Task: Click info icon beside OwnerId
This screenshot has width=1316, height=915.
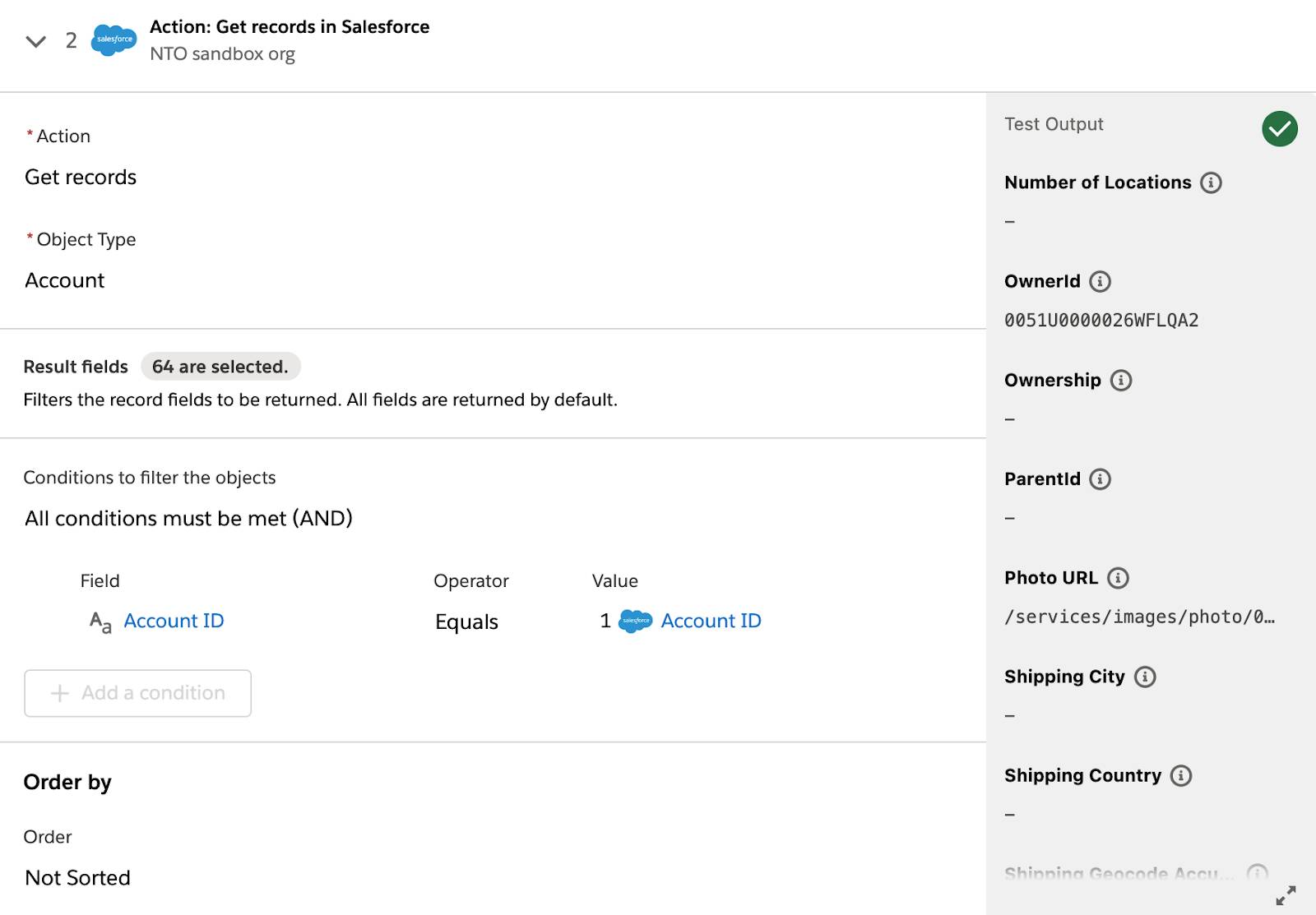Action: pyautogui.click(x=1100, y=281)
